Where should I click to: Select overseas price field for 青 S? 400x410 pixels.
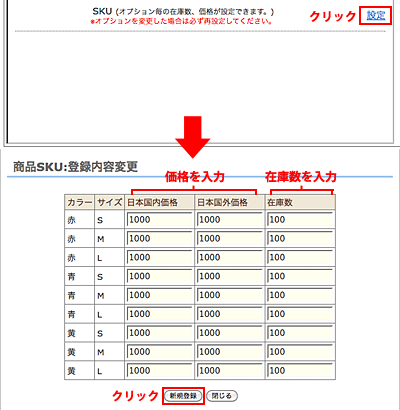click(230, 276)
